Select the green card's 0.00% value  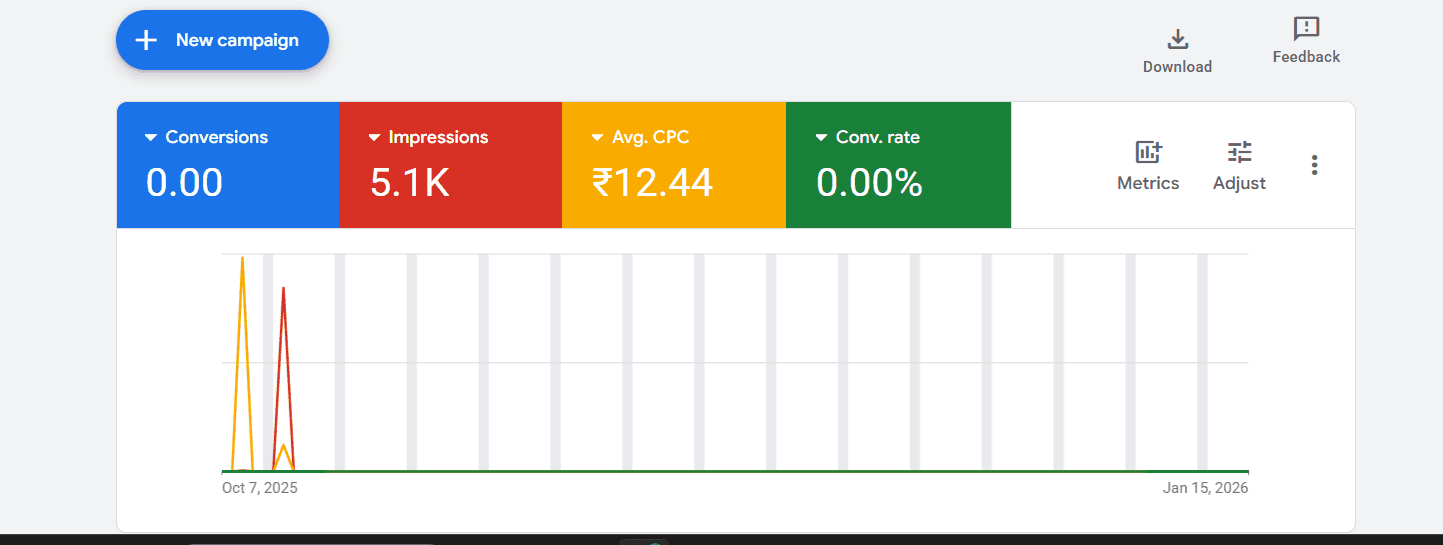coord(869,183)
